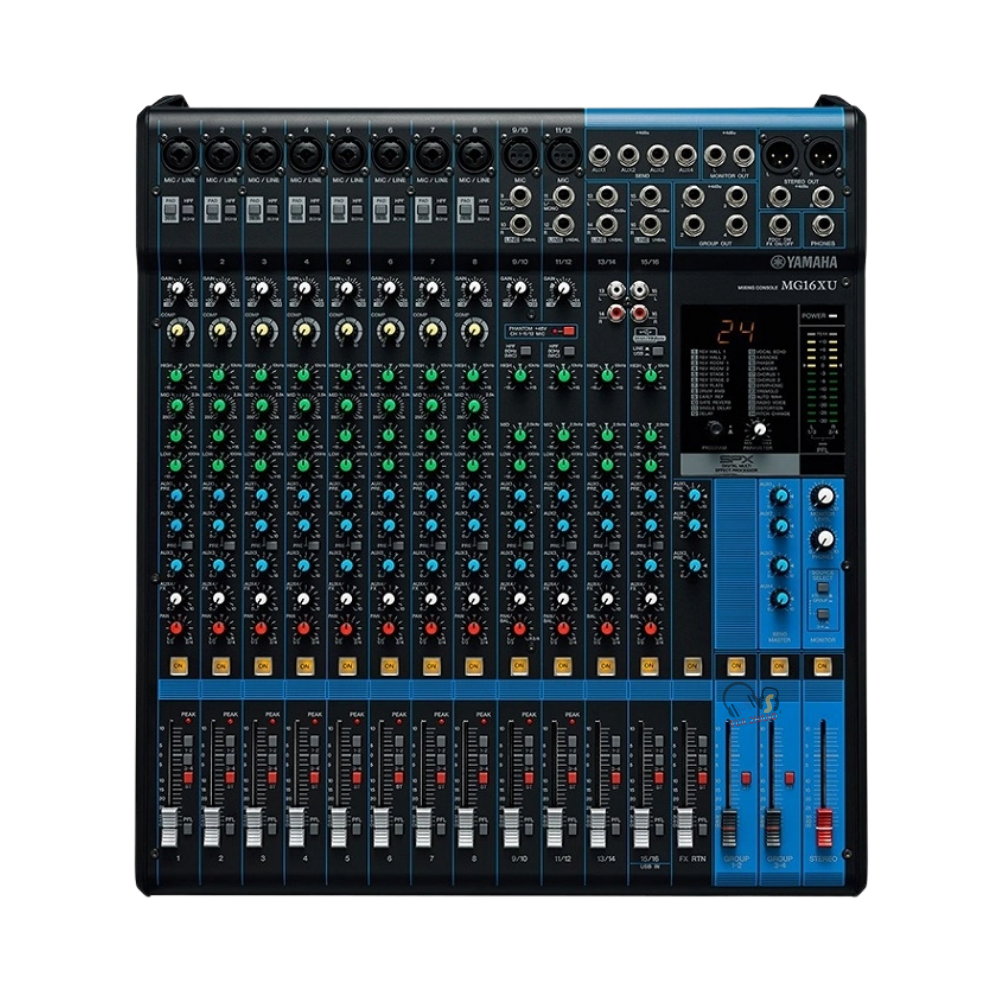Screen dimensions: 1000x1000
Task: Toggle the ON button above the STEREO fader
Action: coord(821,666)
